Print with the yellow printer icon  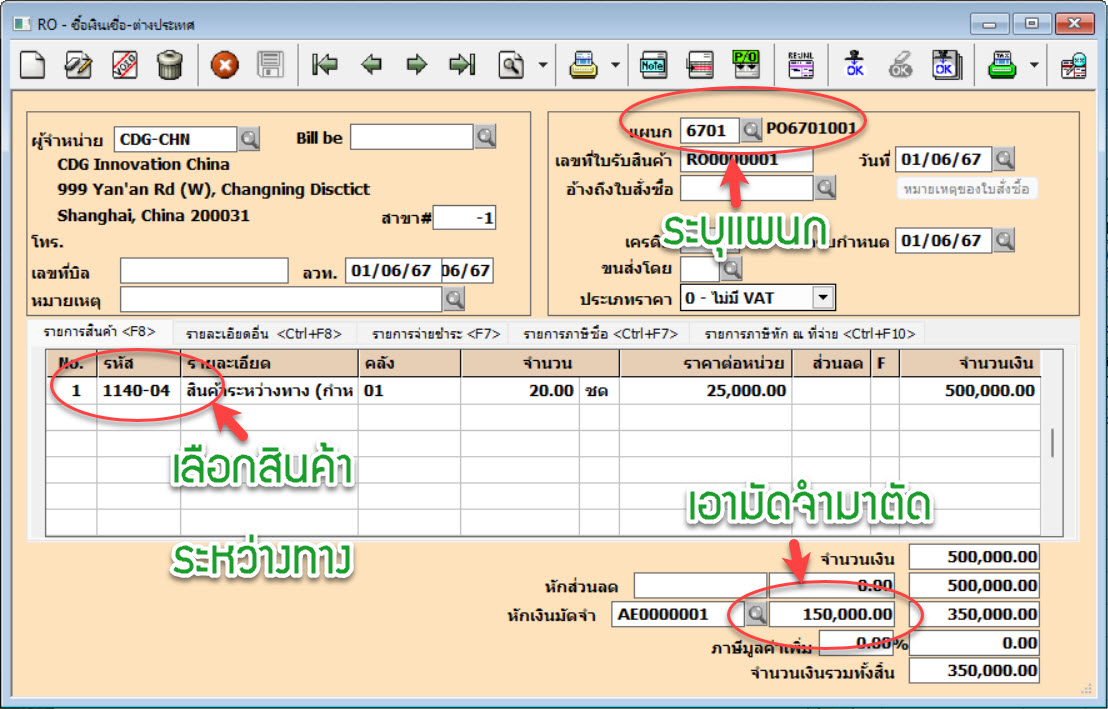(584, 65)
